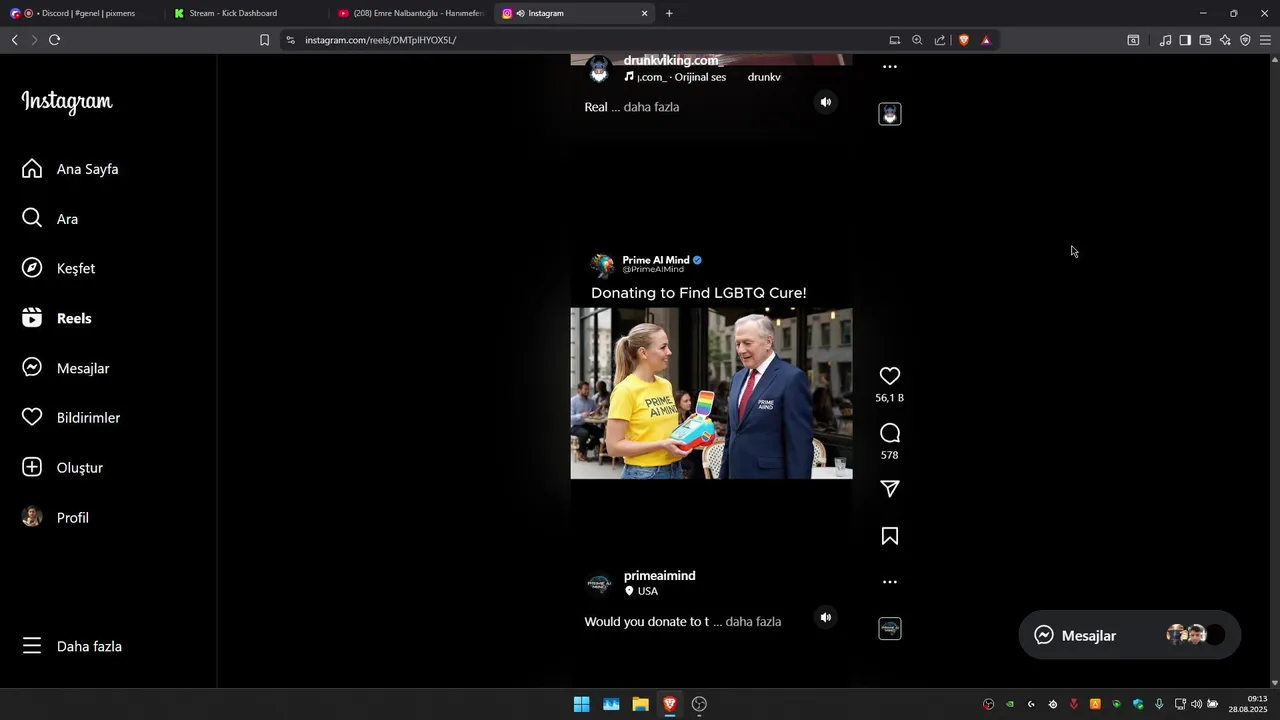1280x720 pixels.
Task: Bookmark this page in address bar
Action: (x=264, y=40)
